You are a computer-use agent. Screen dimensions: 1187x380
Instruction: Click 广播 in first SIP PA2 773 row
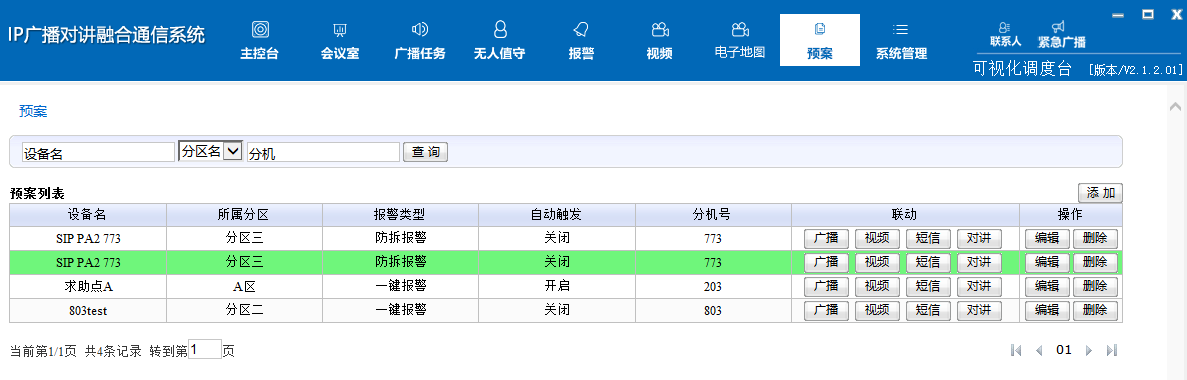pos(826,238)
